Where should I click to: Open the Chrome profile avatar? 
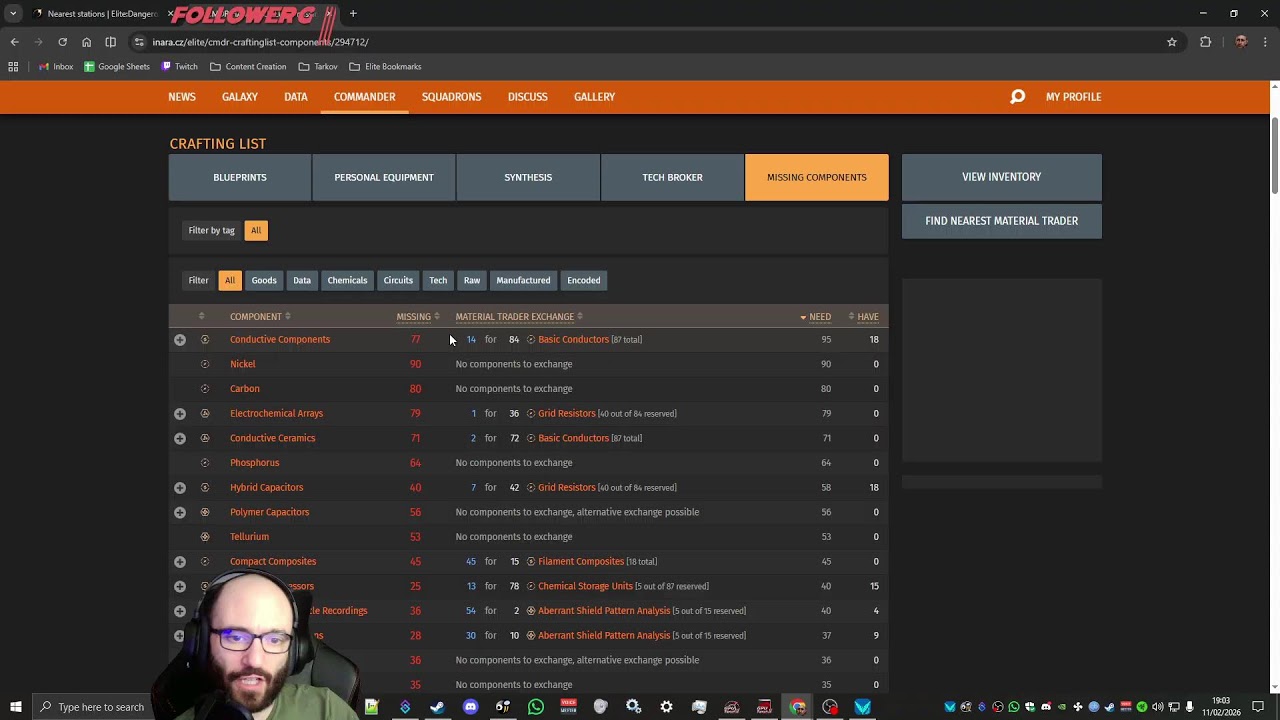1241,42
